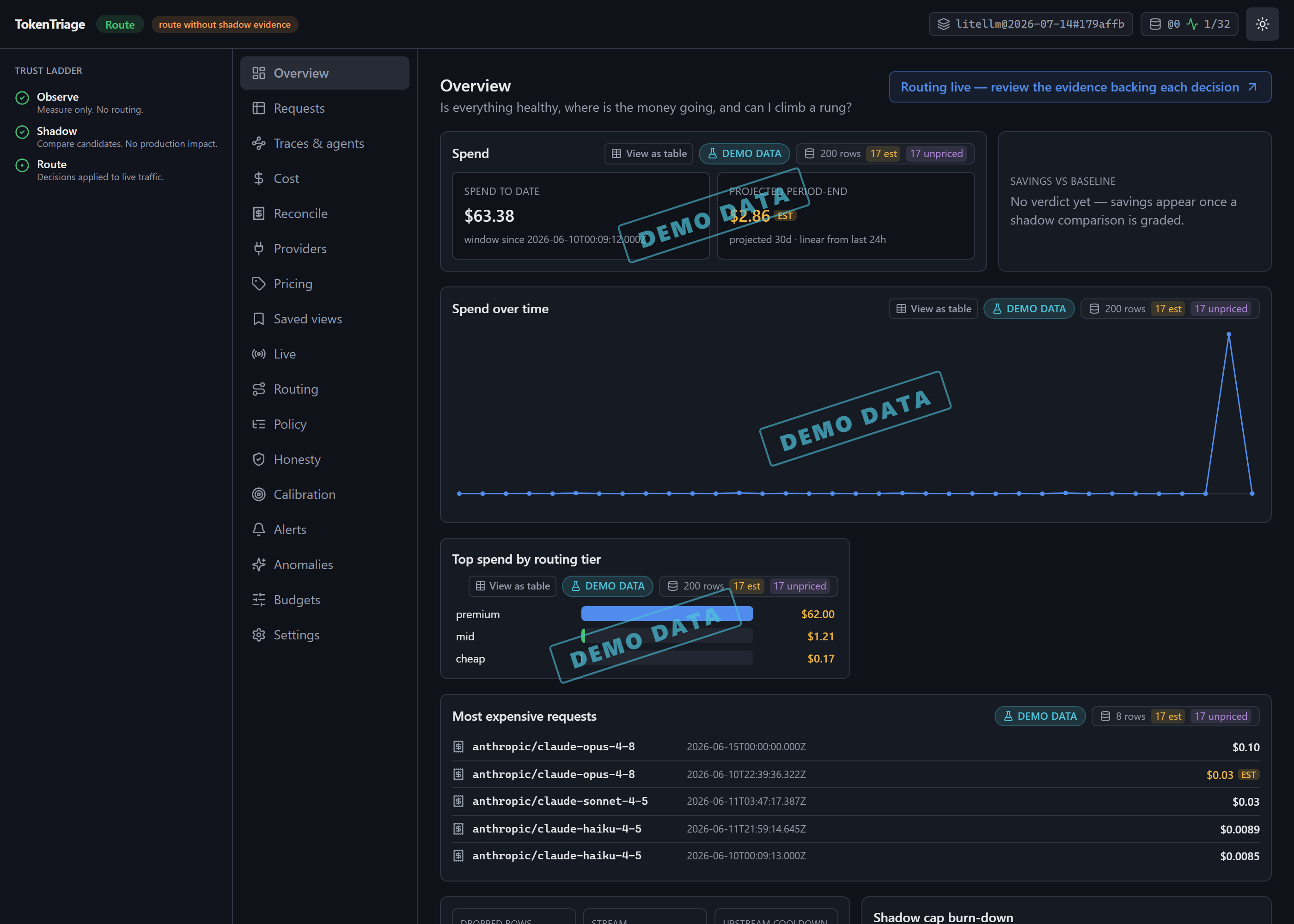
Task: Navigate to Honesty page
Action: point(324,459)
